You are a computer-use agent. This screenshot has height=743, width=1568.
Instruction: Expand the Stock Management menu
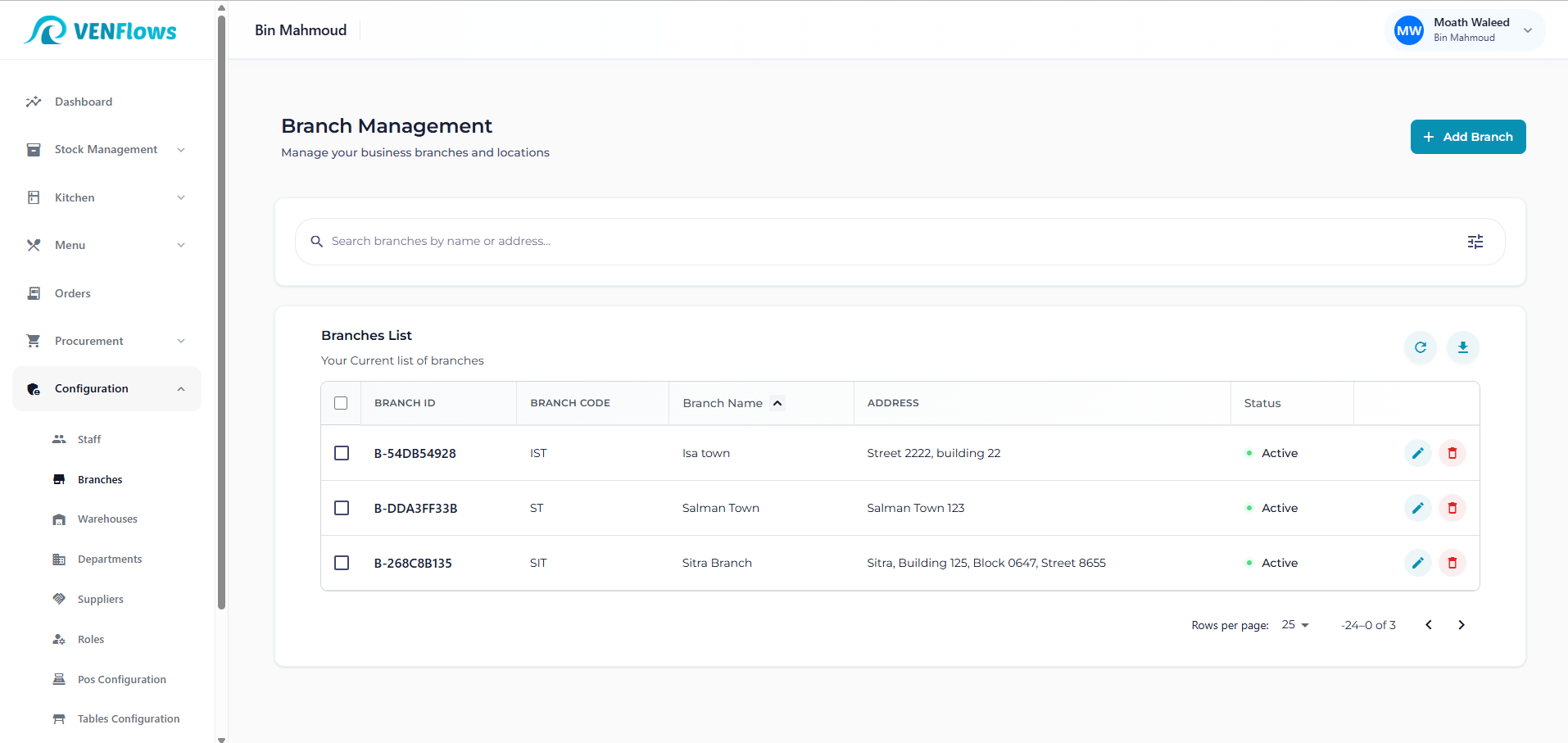(x=106, y=150)
